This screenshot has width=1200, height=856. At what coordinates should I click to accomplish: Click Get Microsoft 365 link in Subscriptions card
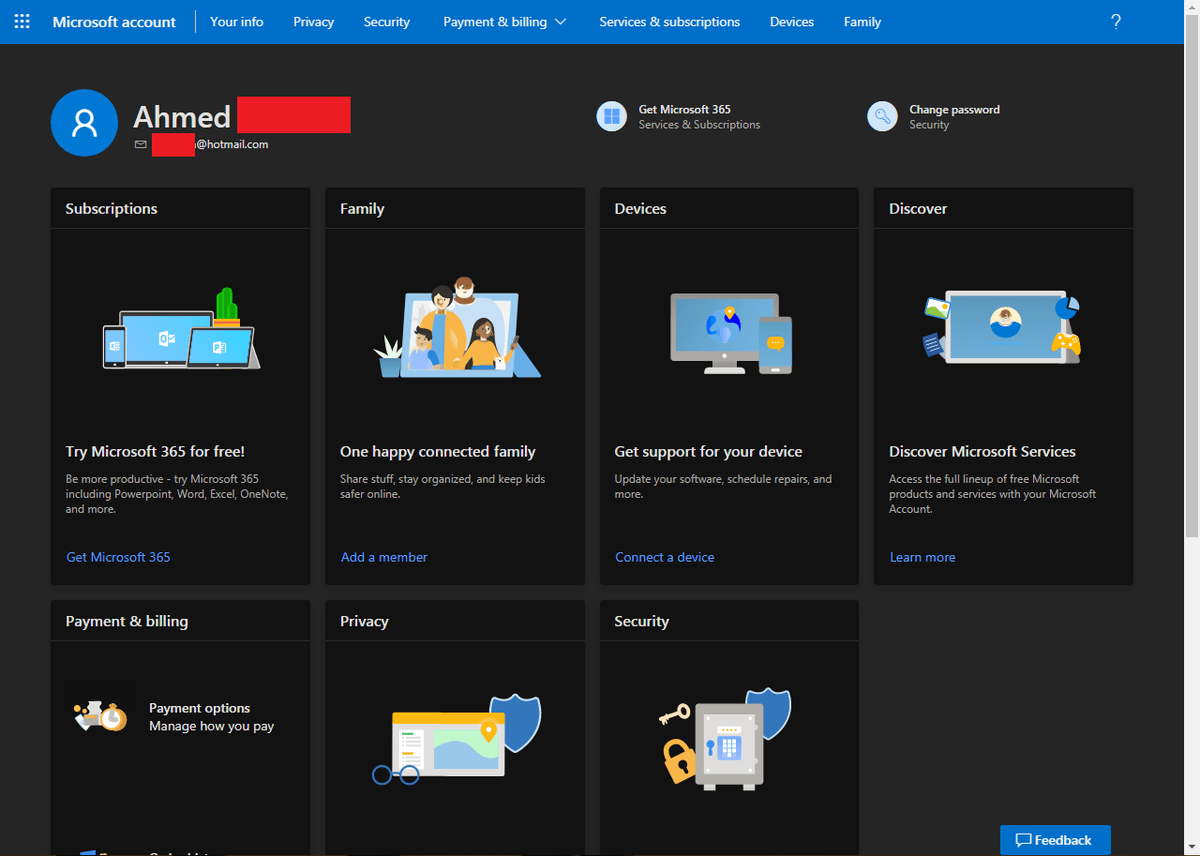(x=118, y=557)
